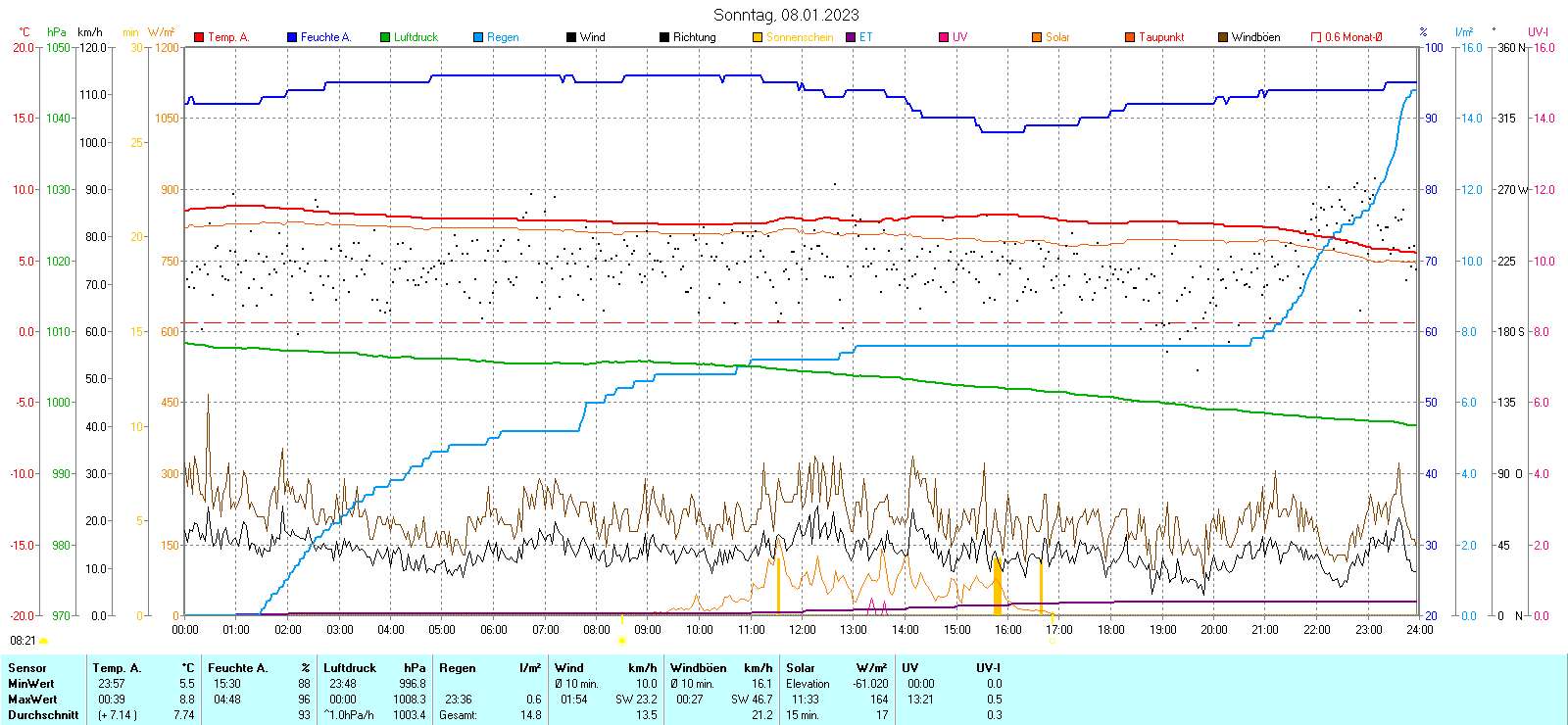Click the brown Windböen legend square
Viewport: 1568px width, 725px height.
1223,37
